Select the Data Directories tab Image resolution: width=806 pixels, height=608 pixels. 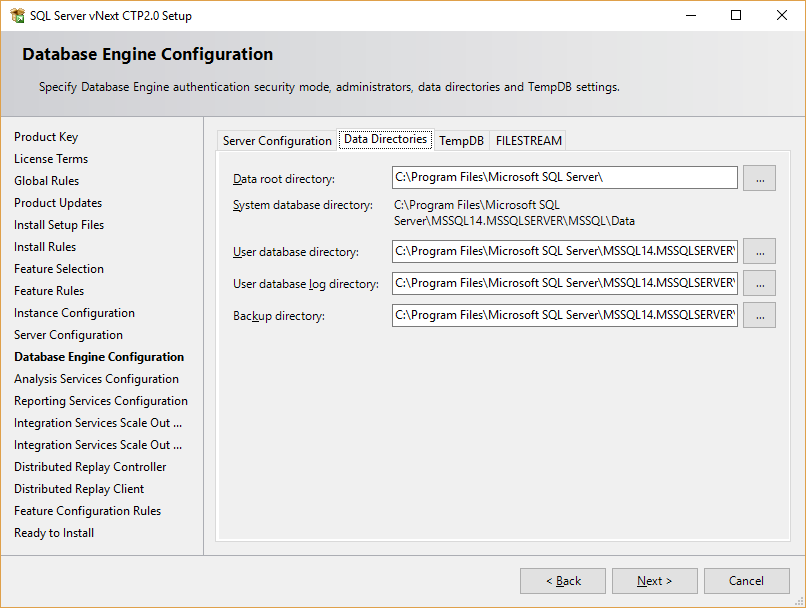tap(386, 139)
